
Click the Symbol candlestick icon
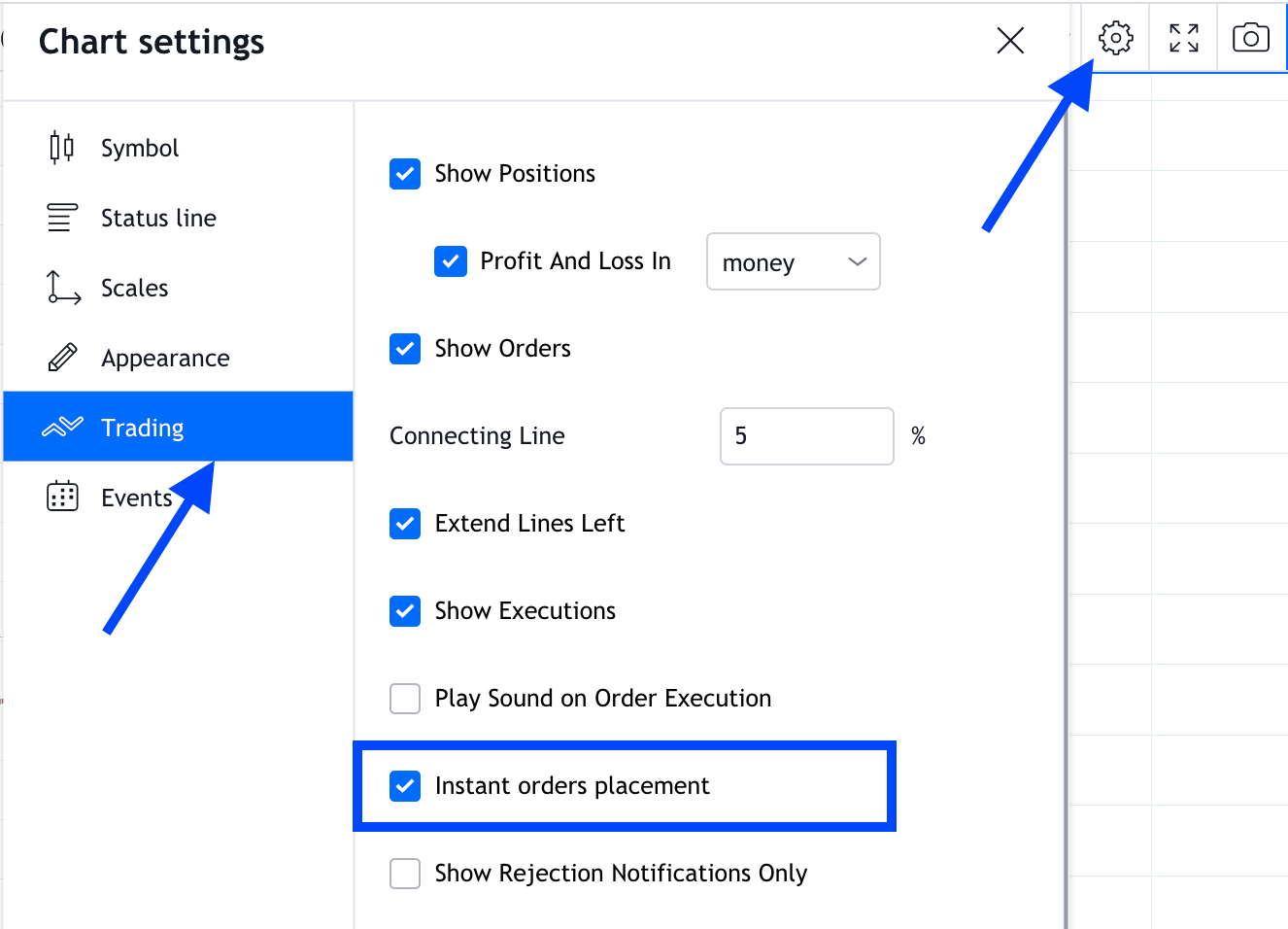[x=61, y=148]
